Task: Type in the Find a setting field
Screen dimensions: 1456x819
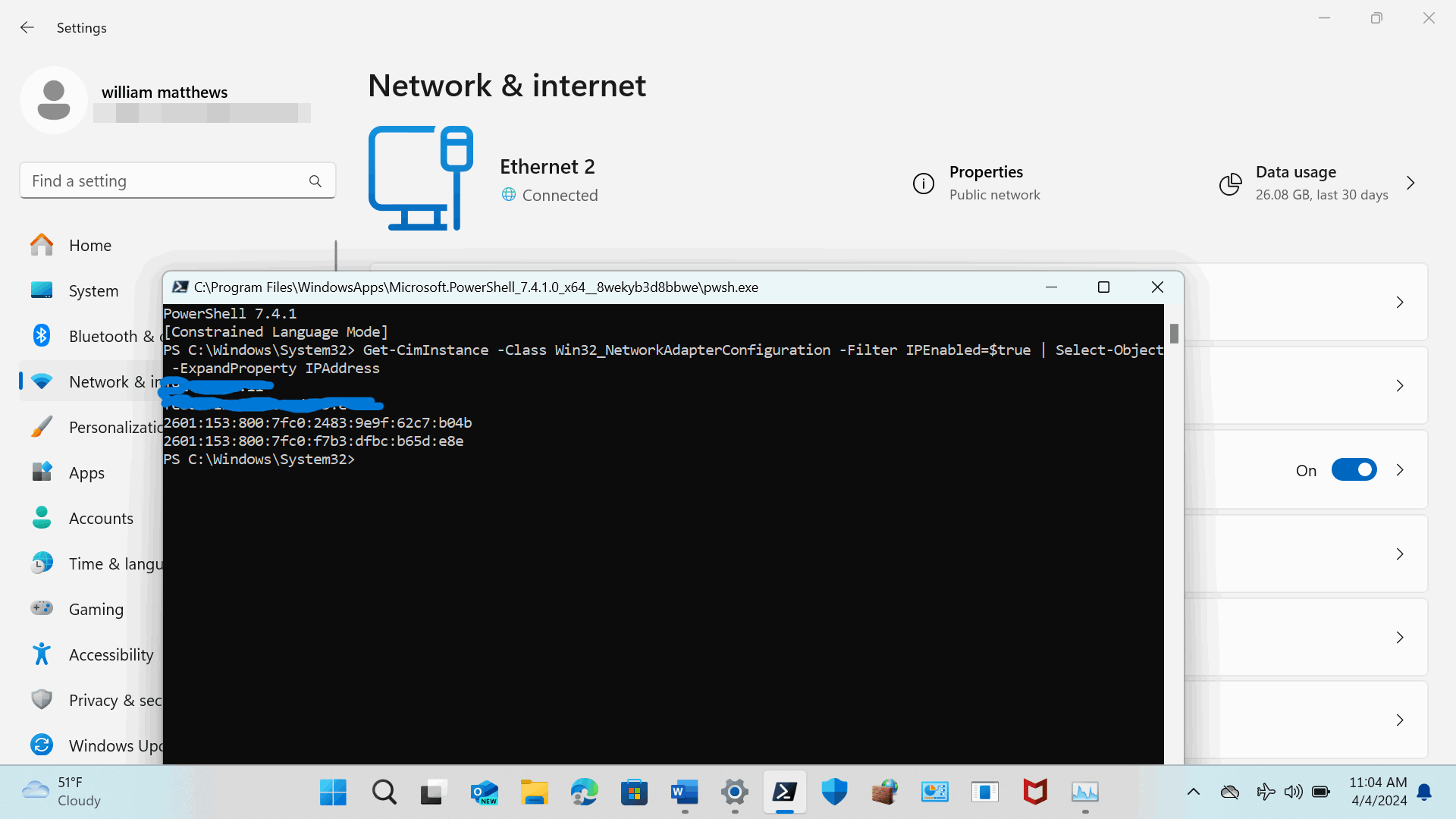Action: tap(163, 181)
